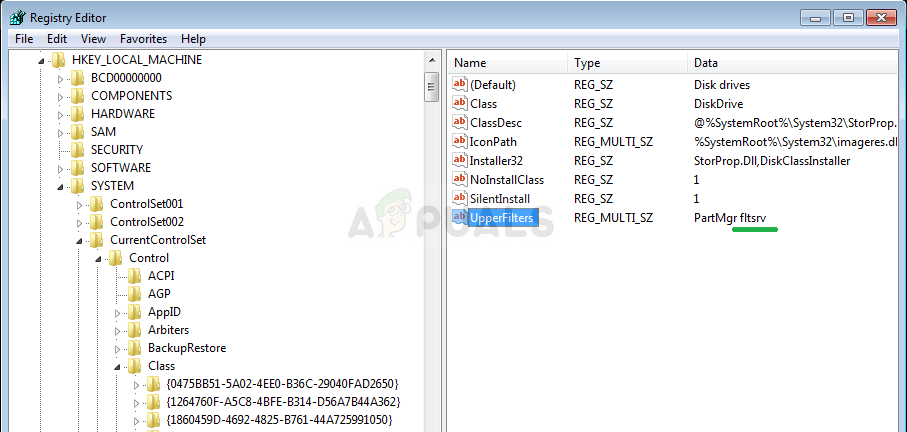Collapse the Class key
907x432 pixels.
[117, 367]
